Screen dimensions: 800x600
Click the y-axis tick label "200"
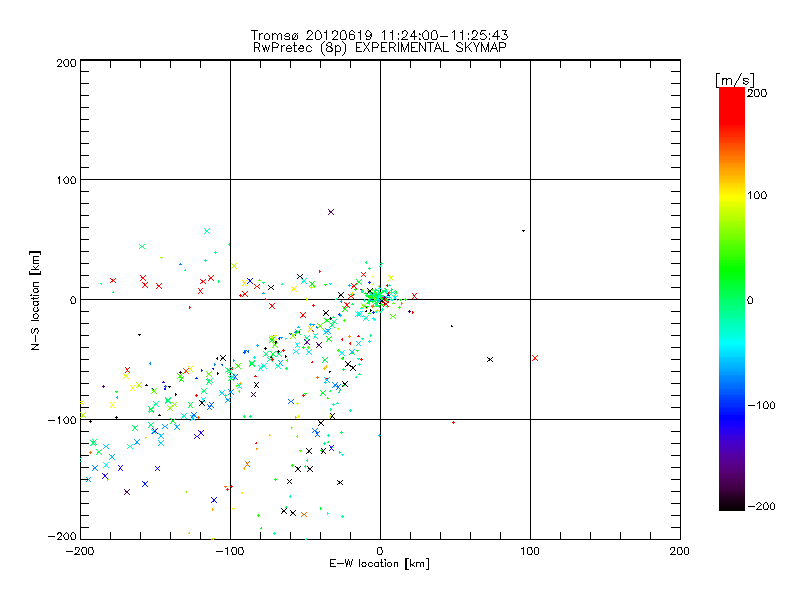coord(66,64)
